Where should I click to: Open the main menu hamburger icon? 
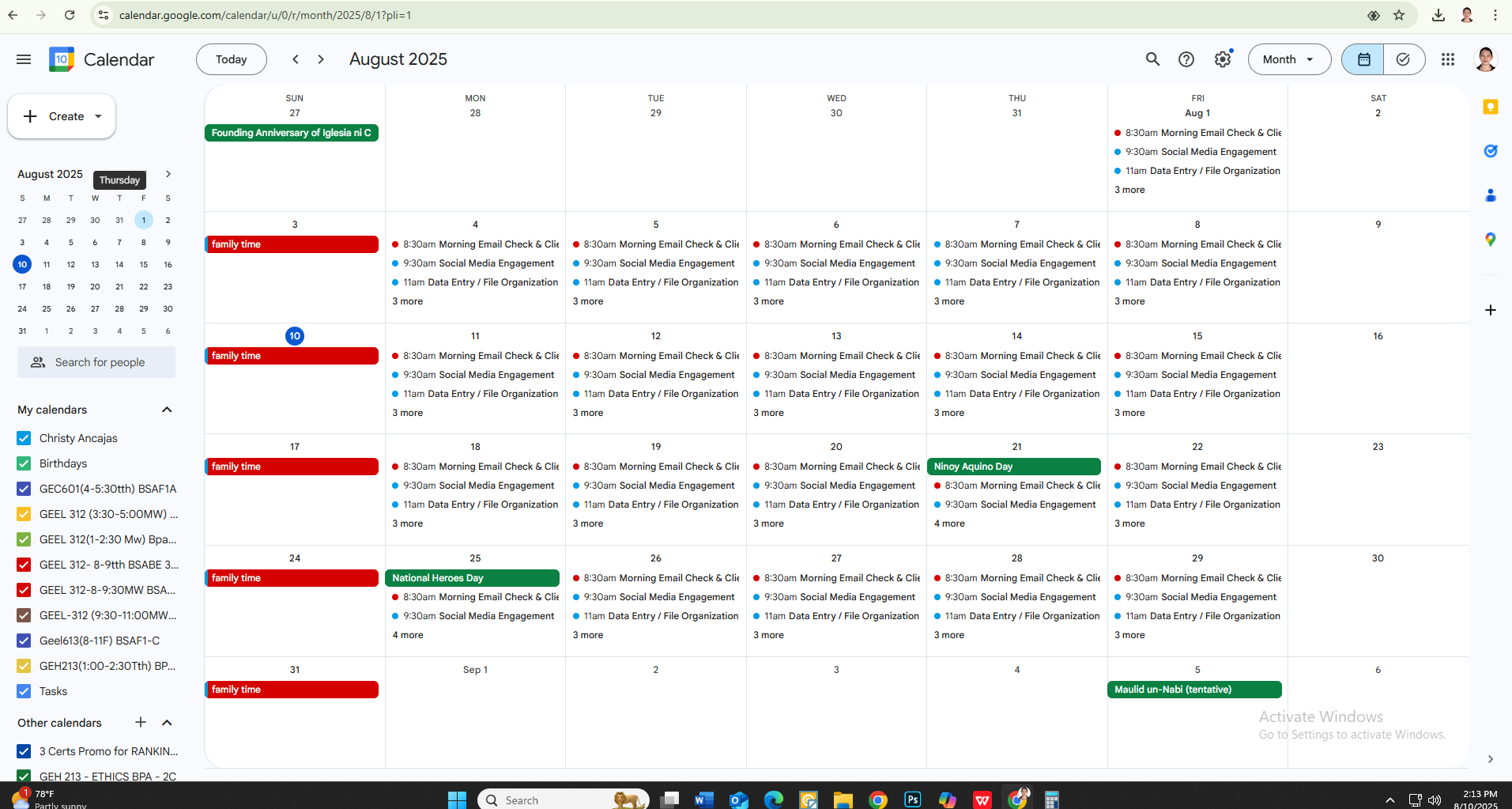click(24, 59)
